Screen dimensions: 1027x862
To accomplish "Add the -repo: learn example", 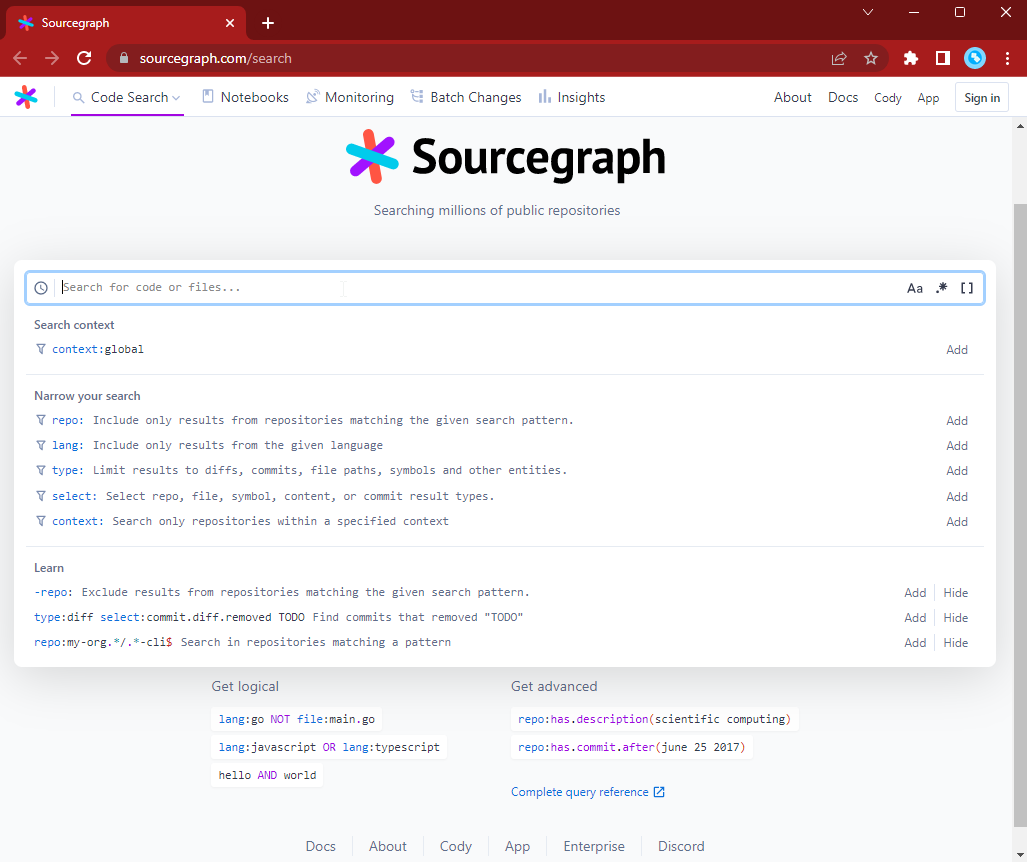I will click(x=915, y=593).
